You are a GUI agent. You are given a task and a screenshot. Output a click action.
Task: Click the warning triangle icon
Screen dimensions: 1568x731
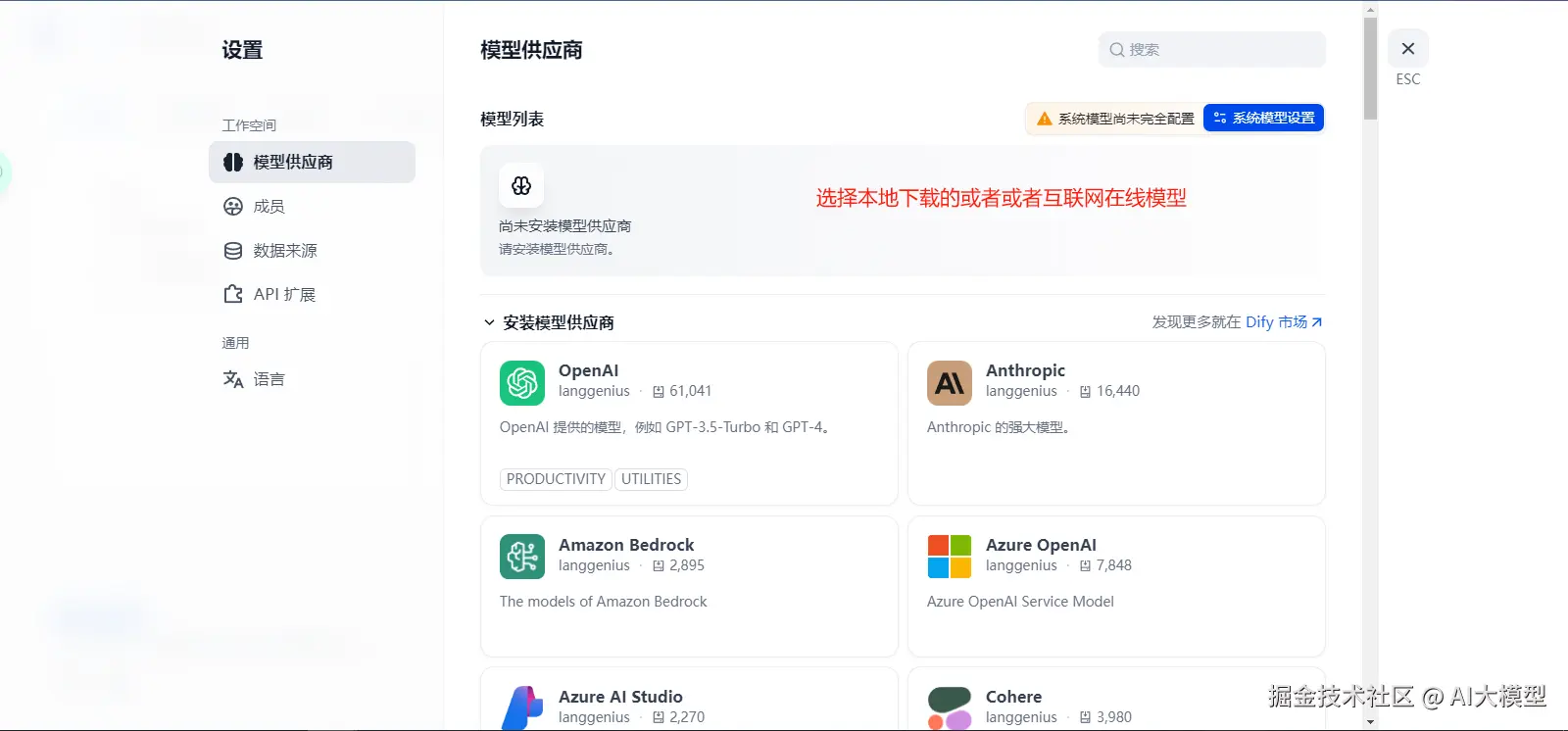click(1045, 119)
